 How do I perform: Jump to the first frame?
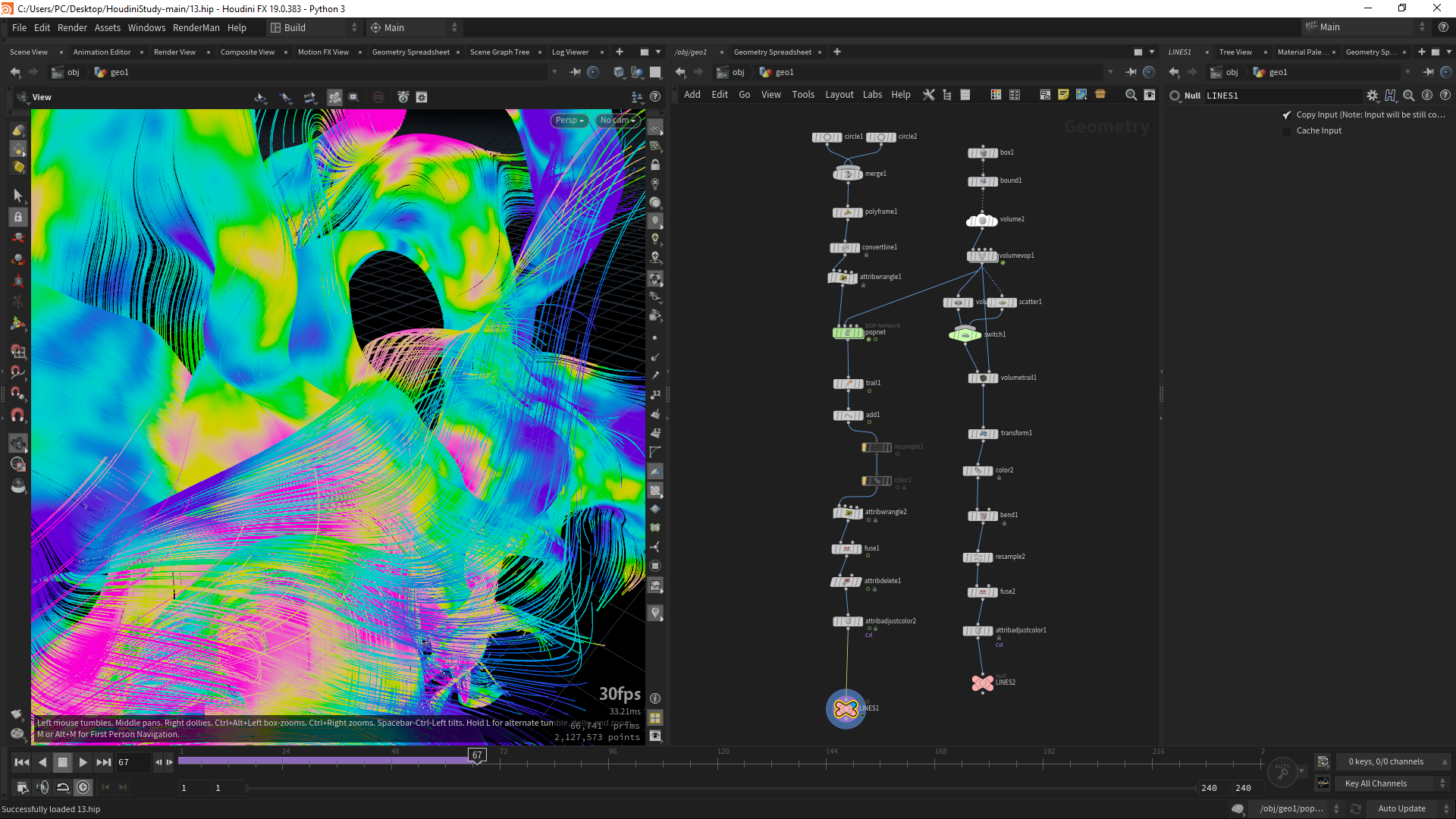[22, 762]
